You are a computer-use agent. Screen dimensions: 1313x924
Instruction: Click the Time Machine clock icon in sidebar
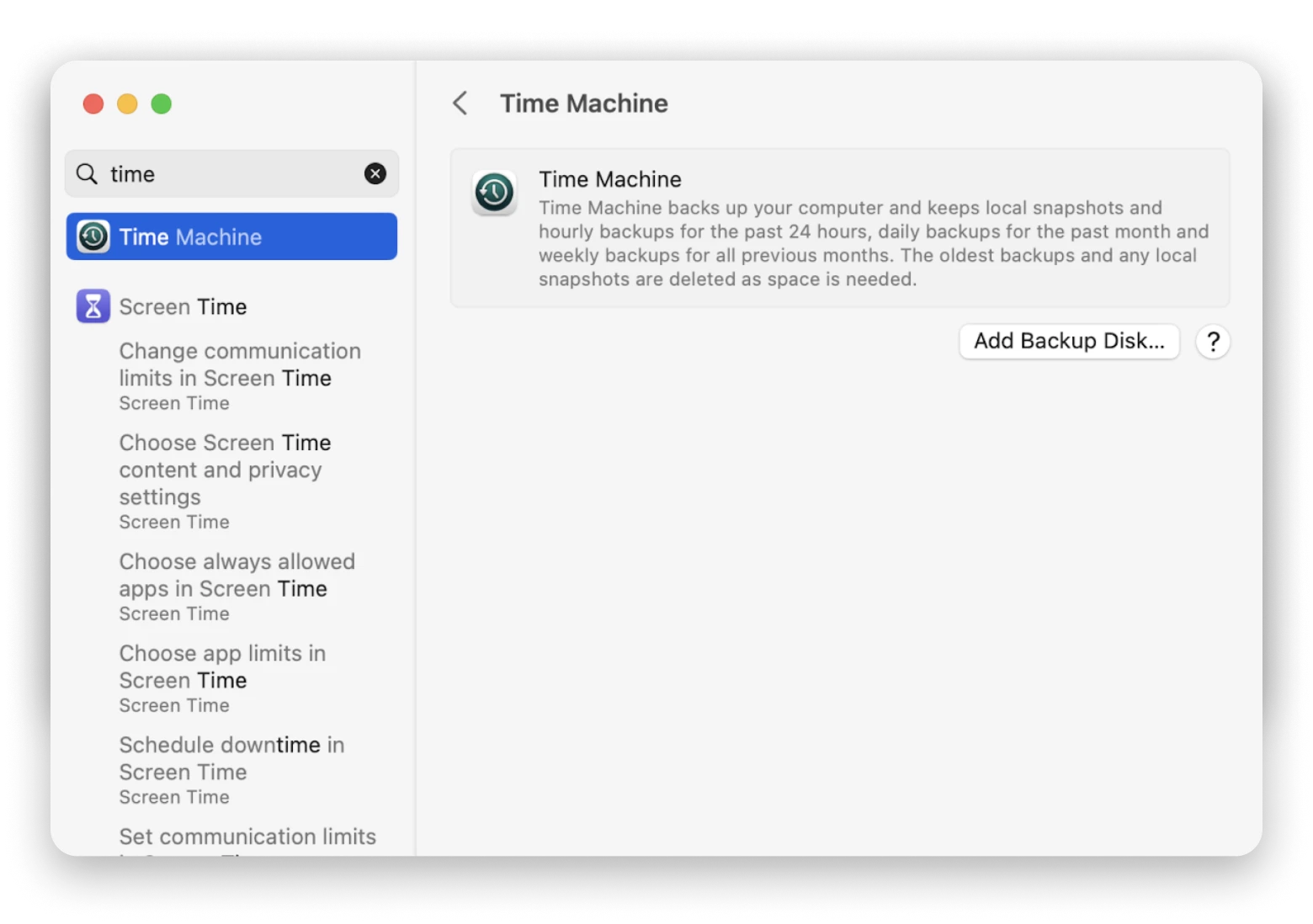coord(93,236)
